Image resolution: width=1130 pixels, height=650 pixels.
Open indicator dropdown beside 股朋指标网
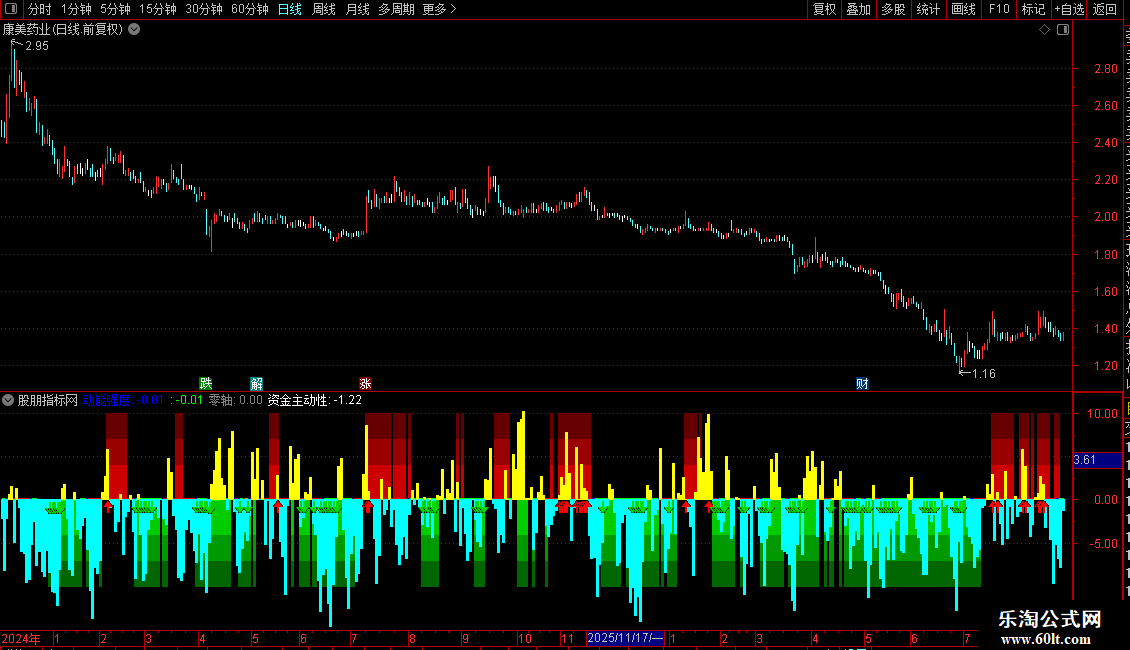[8, 400]
